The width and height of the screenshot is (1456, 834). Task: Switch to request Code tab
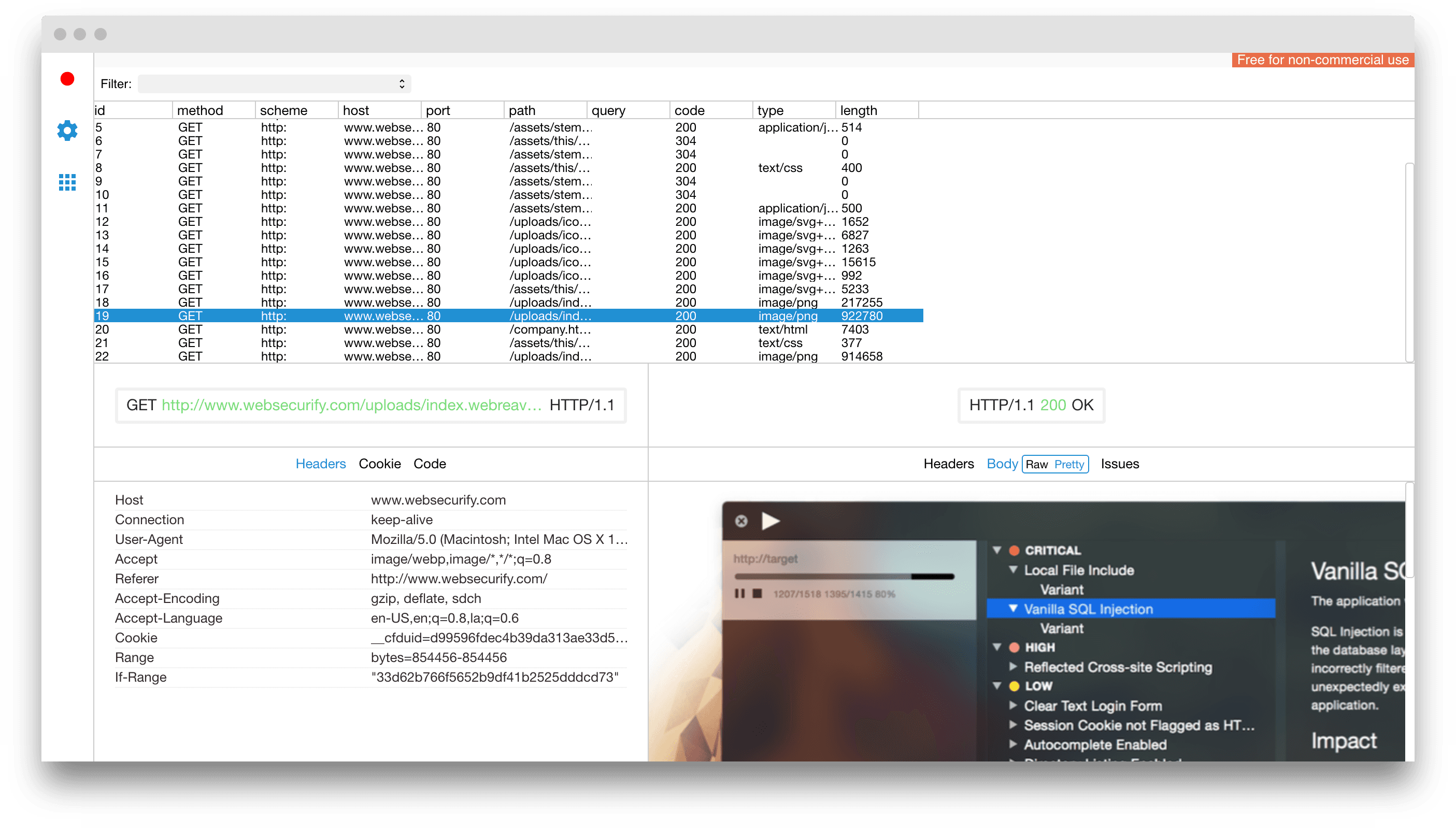[430, 464]
